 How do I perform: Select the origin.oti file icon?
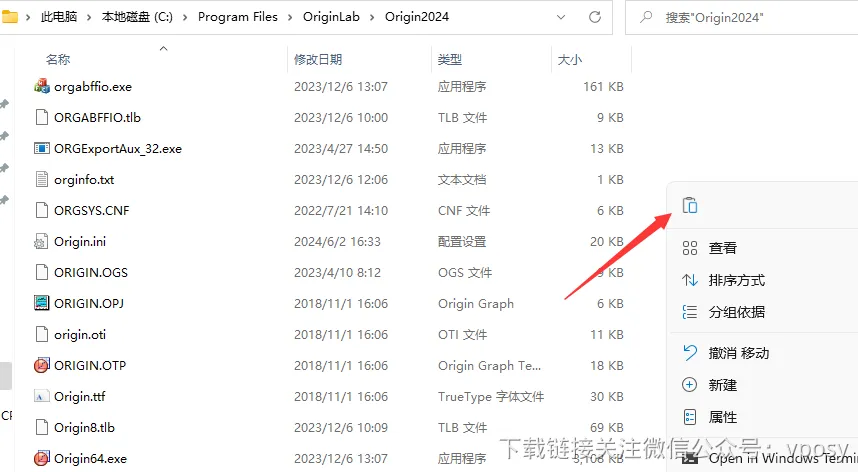pos(42,334)
